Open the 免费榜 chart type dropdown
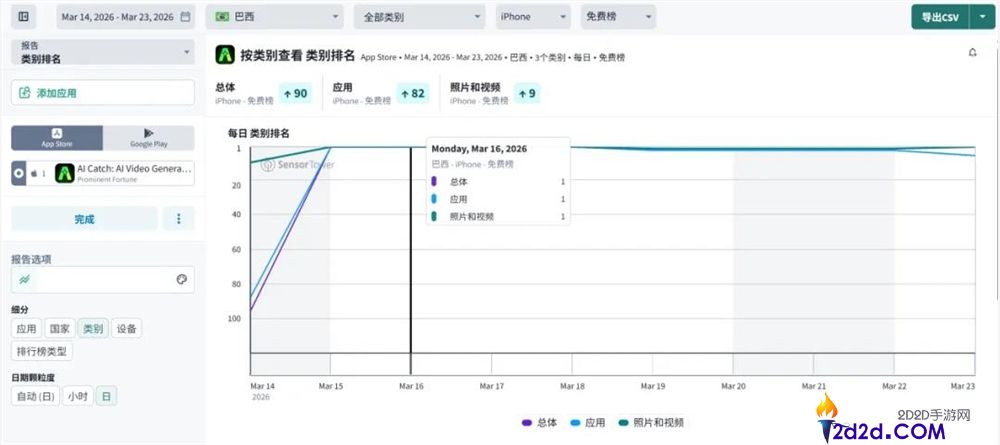Screen dimensions: 1000x445 (x=618, y=17)
